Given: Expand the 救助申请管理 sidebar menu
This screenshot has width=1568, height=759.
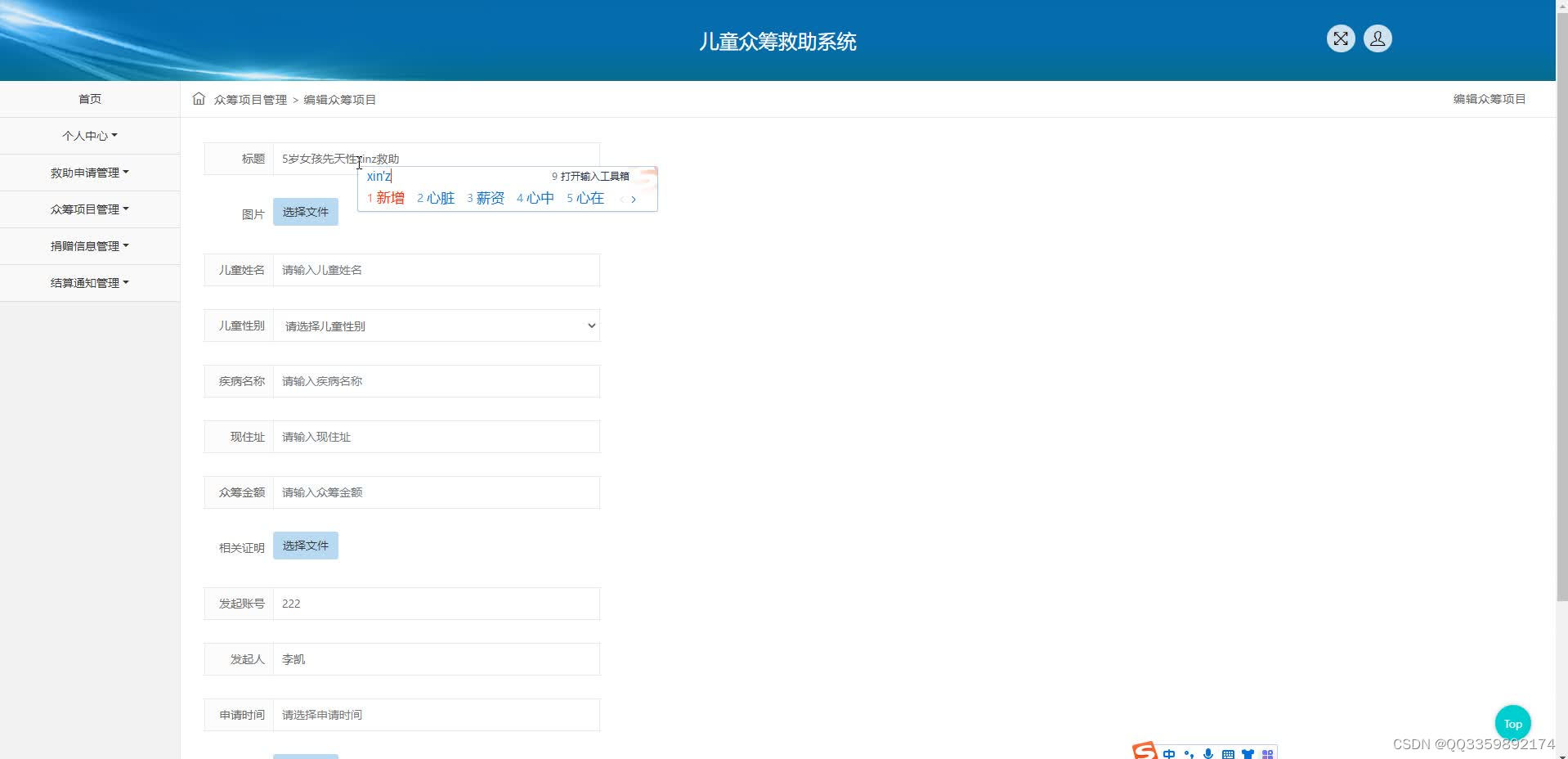Looking at the screenshot, I should pos(90,173).
